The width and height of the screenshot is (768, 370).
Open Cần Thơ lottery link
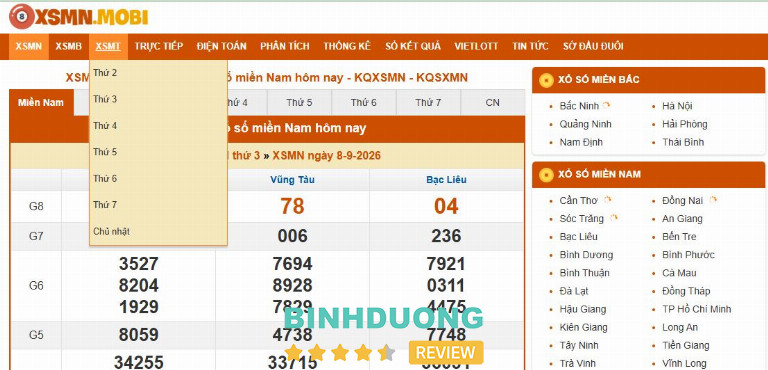[578, 200]
